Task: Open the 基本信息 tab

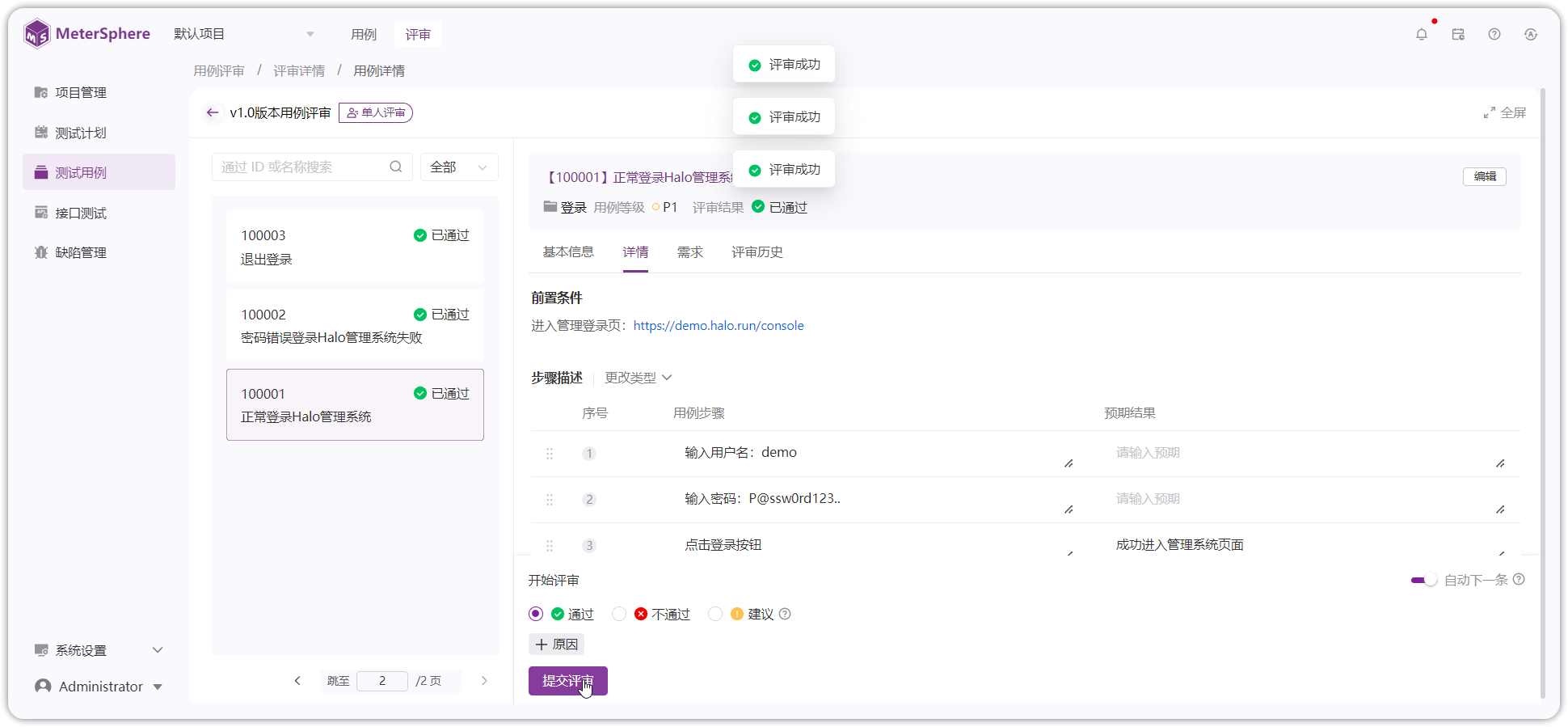Action: pos(568,252)
